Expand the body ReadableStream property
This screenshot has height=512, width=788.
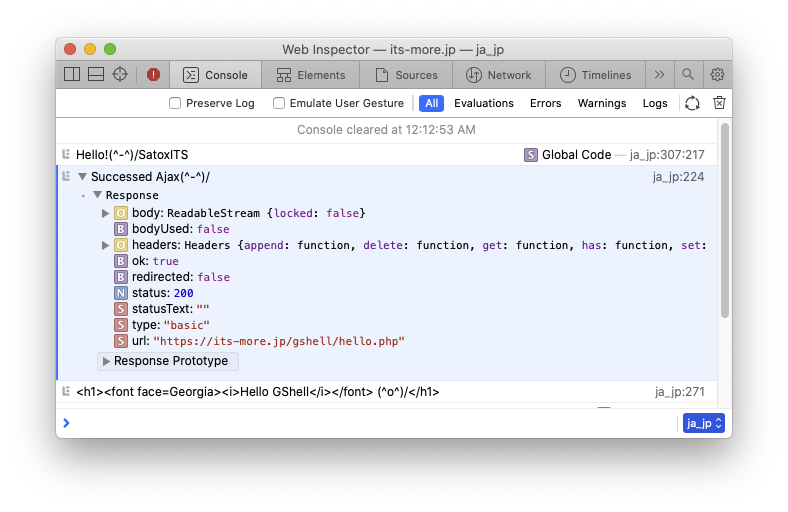pyautogui.click(x=106, y=213)
